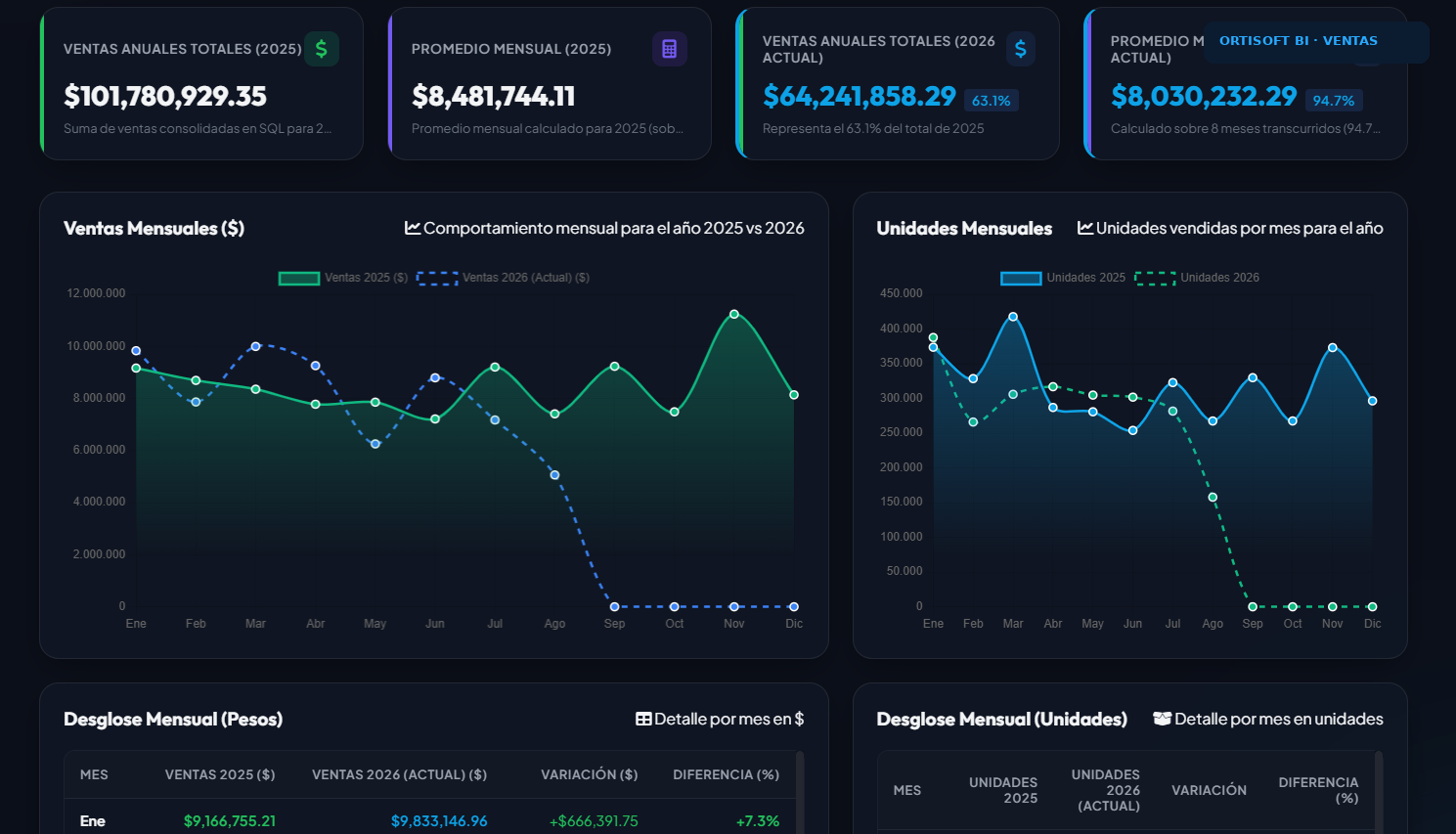Select the Ventas 2026 May low data point
Image resolution: width=1456 pixels, height=834 pixels.
click(x=375, y=444)
